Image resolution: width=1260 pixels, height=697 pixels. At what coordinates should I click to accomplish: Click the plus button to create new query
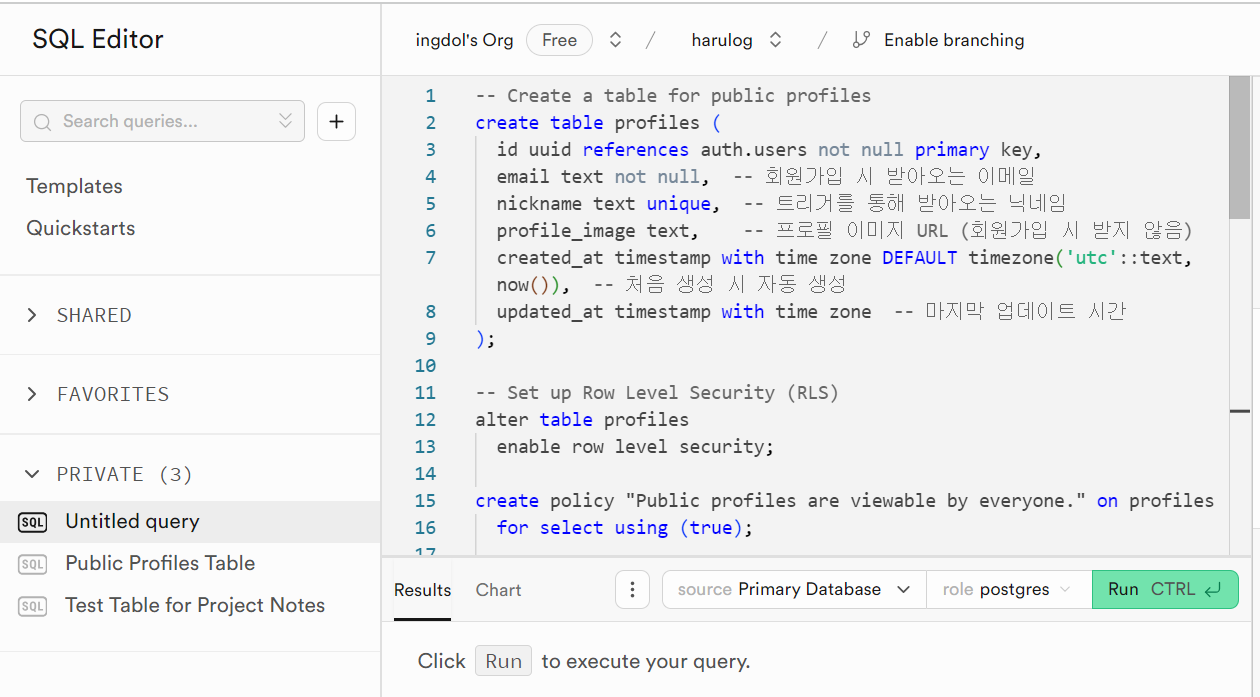(336, 121)
